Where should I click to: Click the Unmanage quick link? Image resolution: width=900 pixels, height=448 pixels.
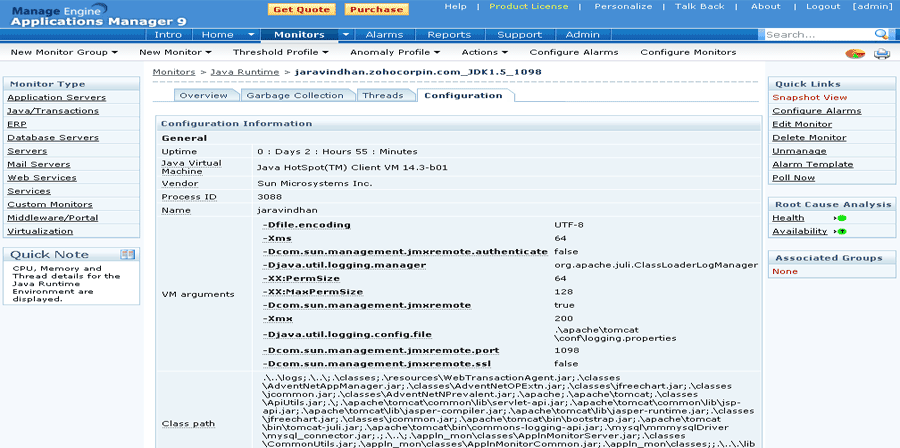point(799,151)
